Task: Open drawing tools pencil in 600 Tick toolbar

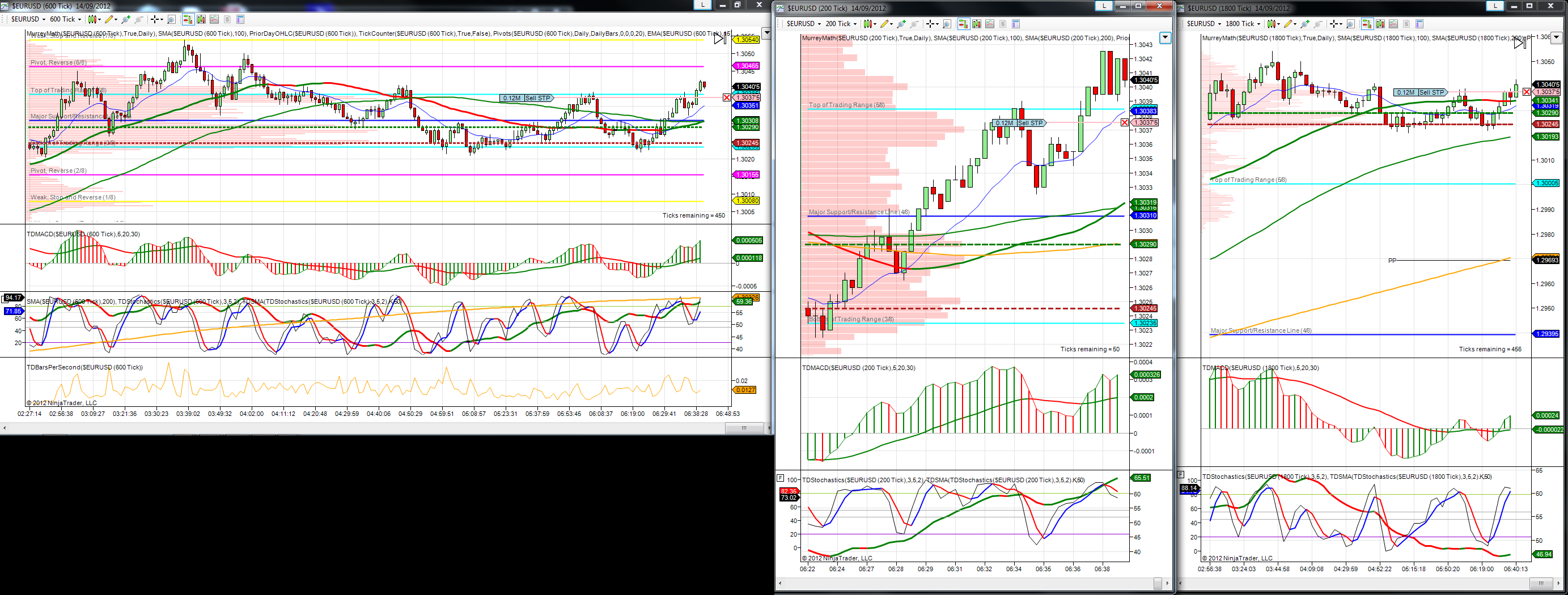Action: pos(108,19)
